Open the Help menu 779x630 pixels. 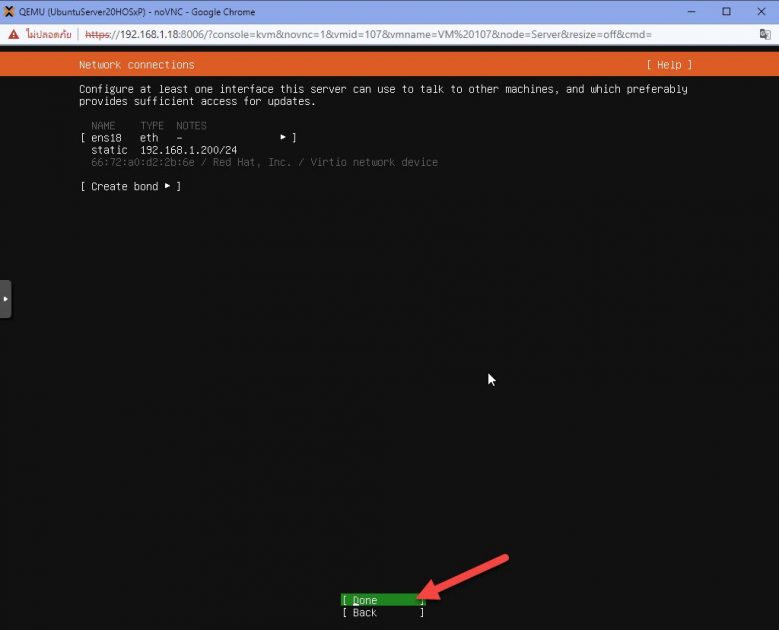click(669, 65)
